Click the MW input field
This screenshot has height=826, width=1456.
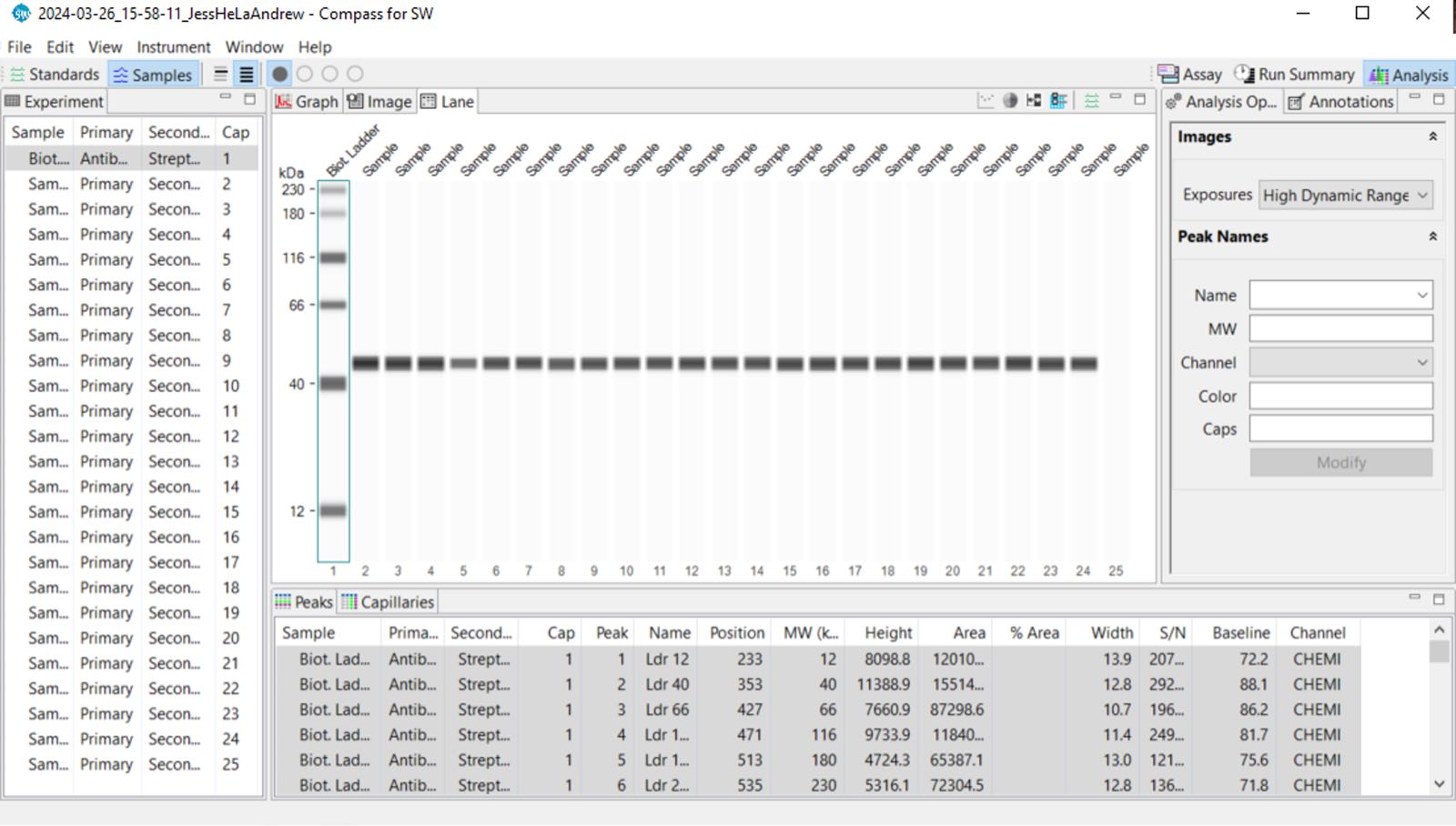pyautogui.click(x=1340, y=328)
